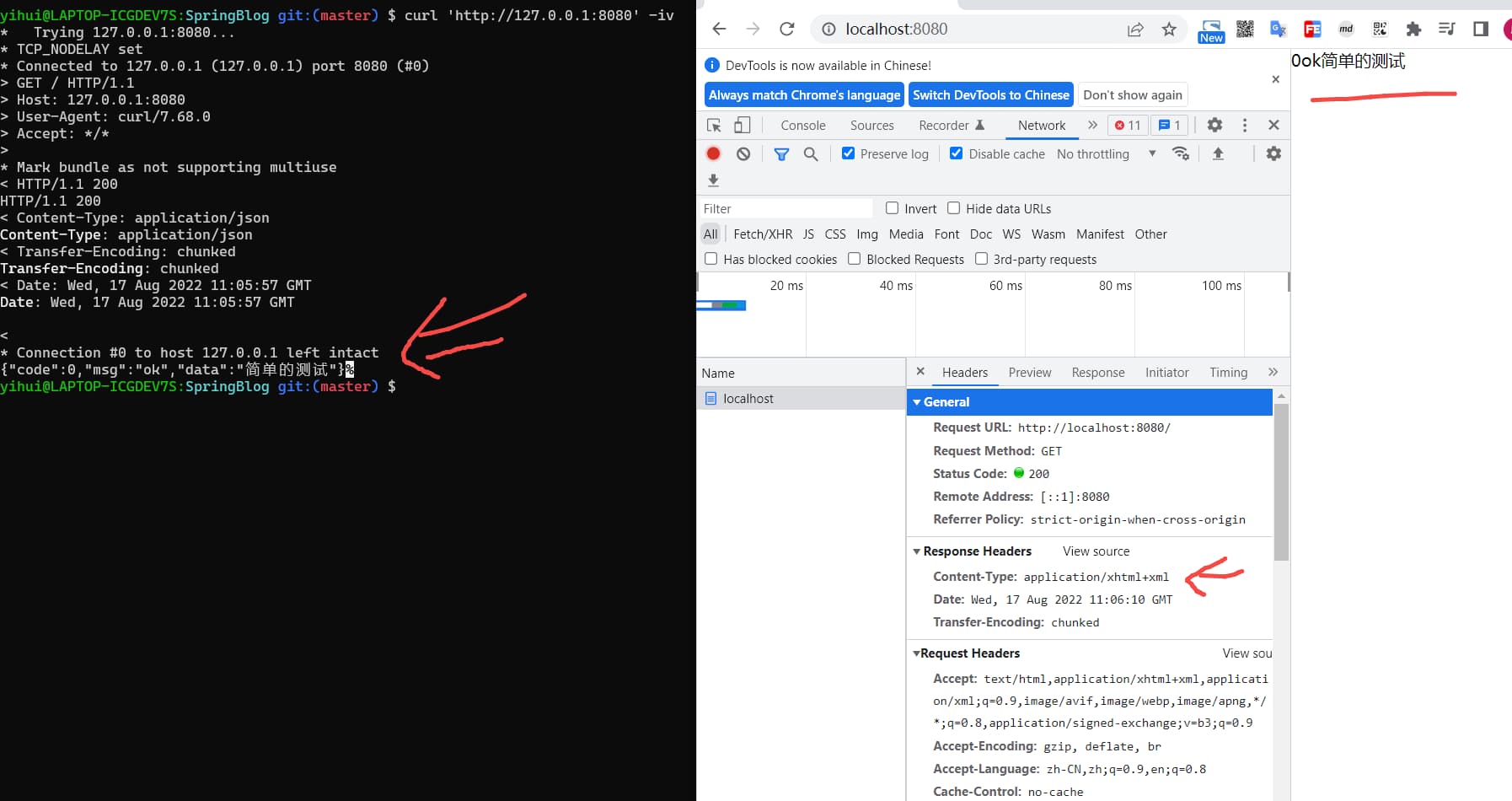Click the record network log button
Viewport: 1512px width, 801px height.
click(x=713, y=153)
